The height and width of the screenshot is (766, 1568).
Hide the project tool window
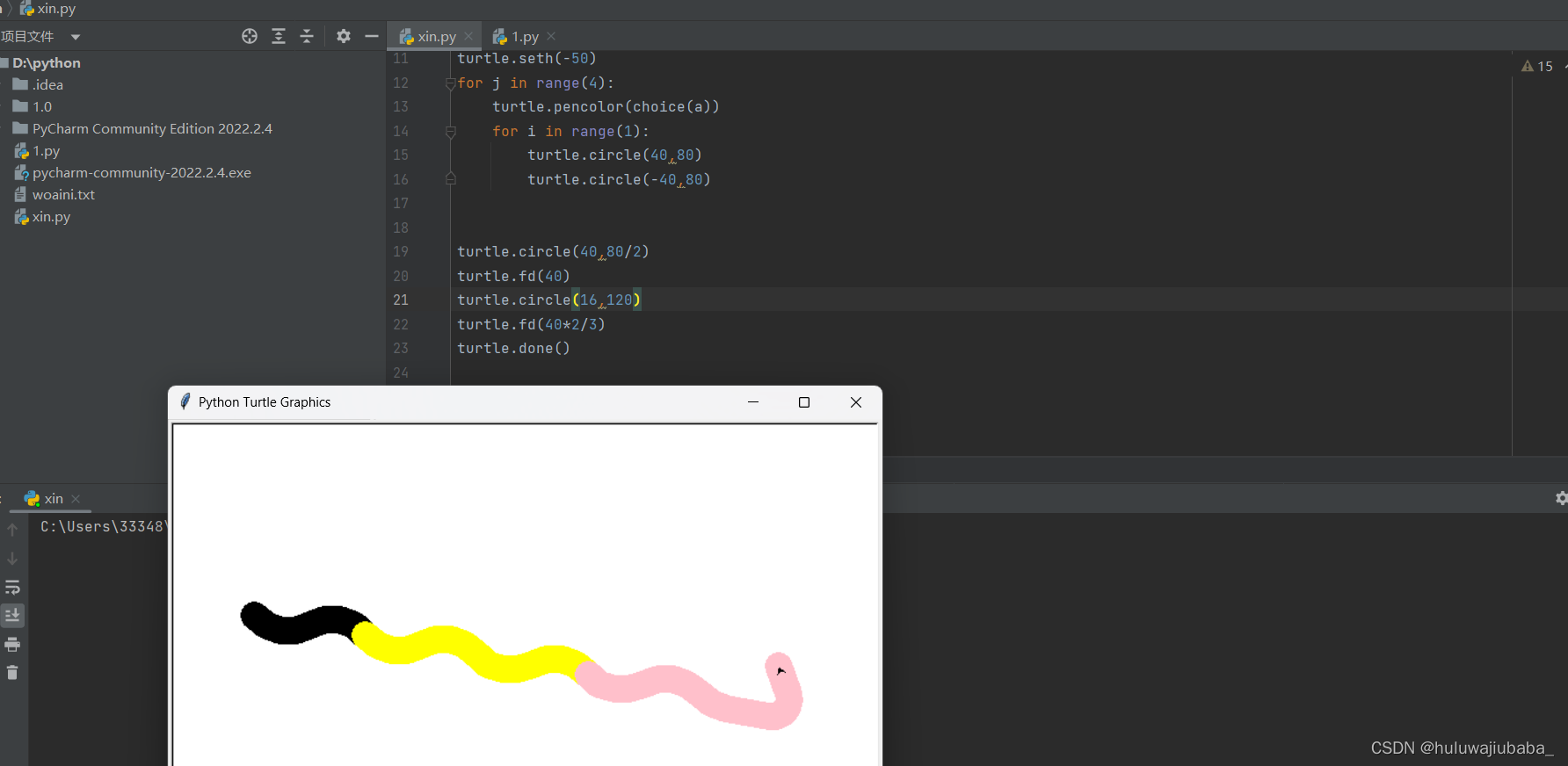(x=372, y=36)
